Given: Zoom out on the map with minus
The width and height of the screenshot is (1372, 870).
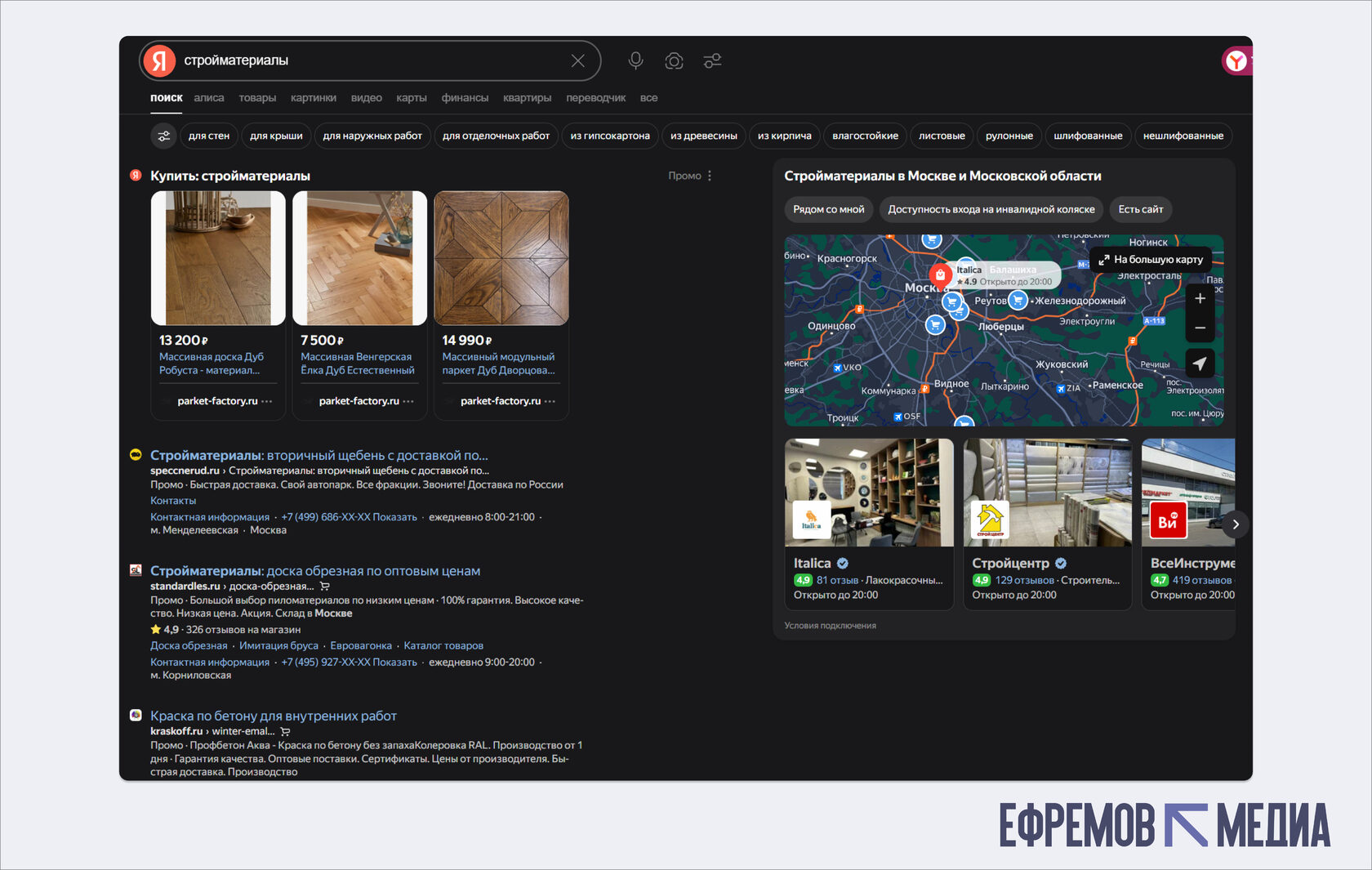Looking at the screenshot, I should [1200, 328].
